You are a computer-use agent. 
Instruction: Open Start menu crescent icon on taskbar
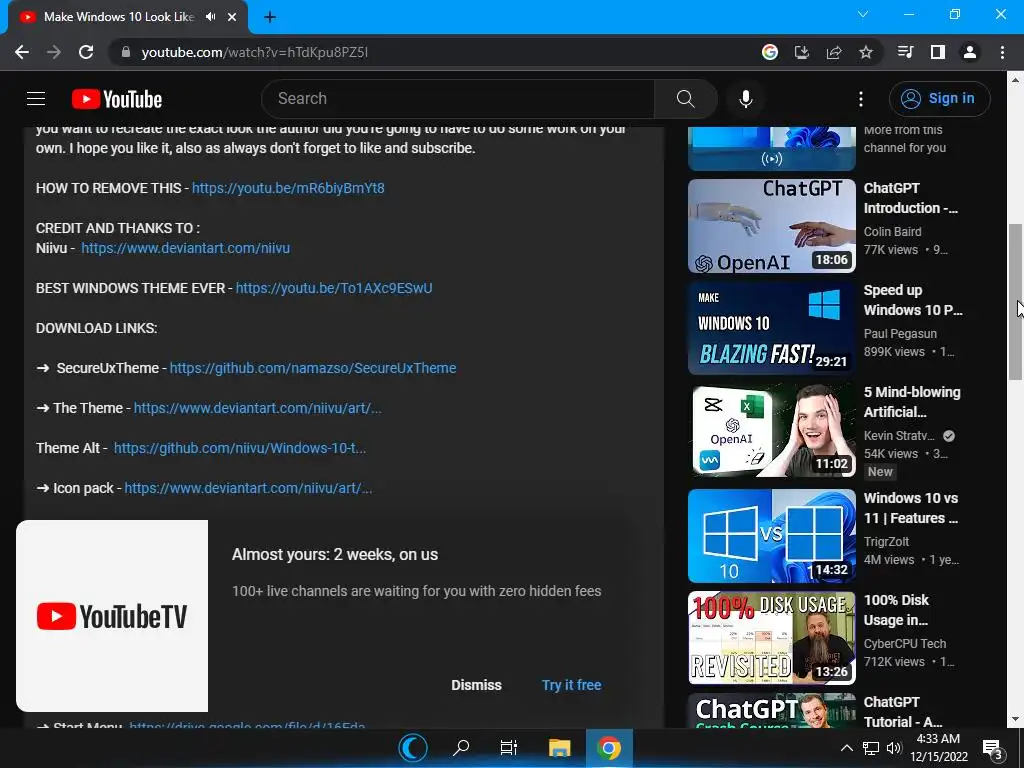point(413,748)
